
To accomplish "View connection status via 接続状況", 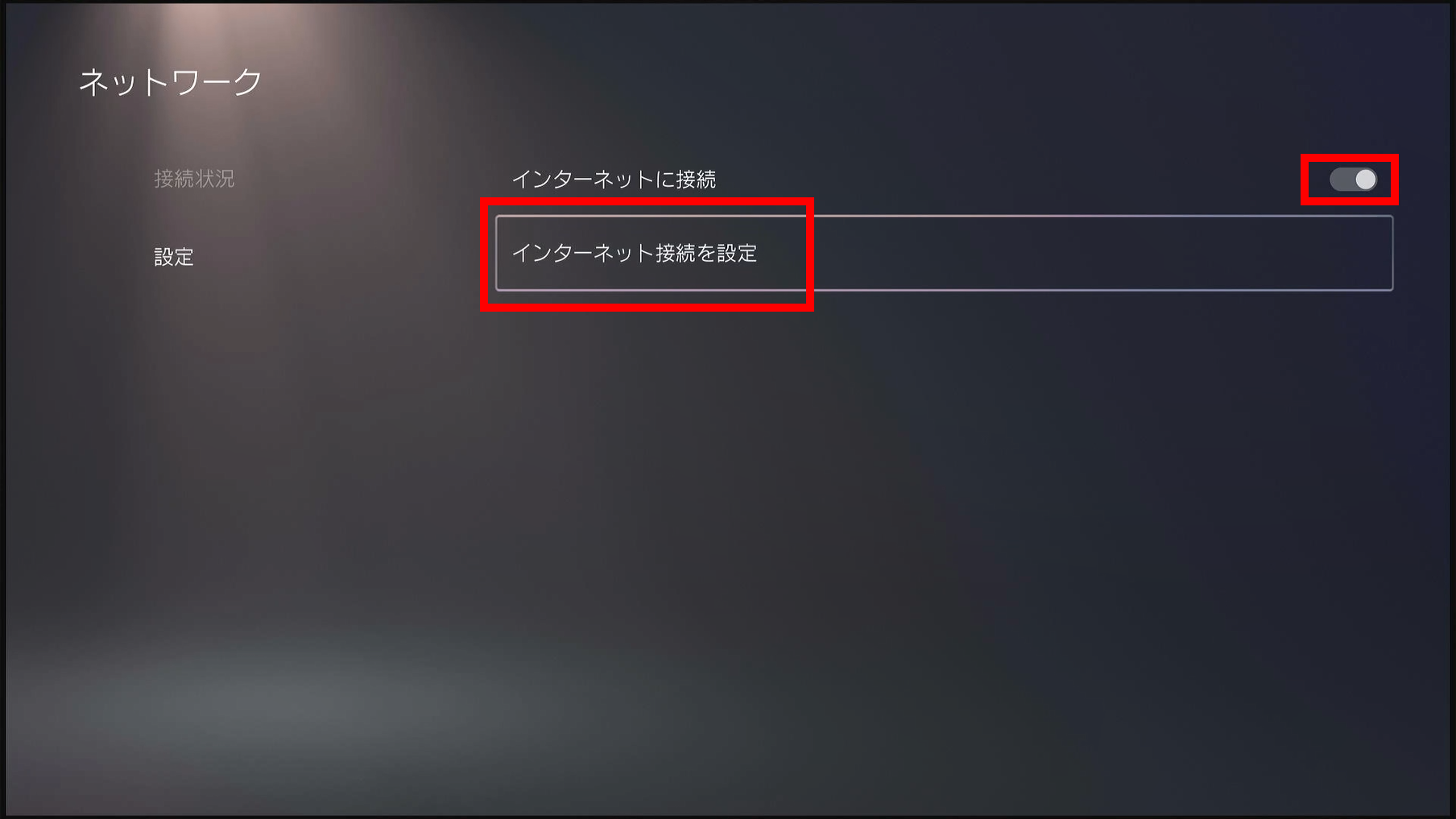I will pyautogui.click(x=194, y=178).
